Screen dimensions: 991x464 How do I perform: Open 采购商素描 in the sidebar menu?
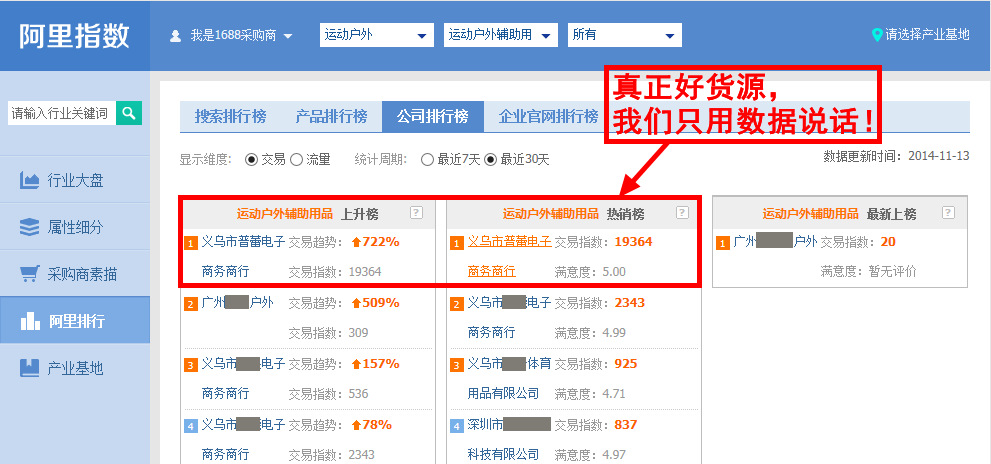[x=75, y=274]
